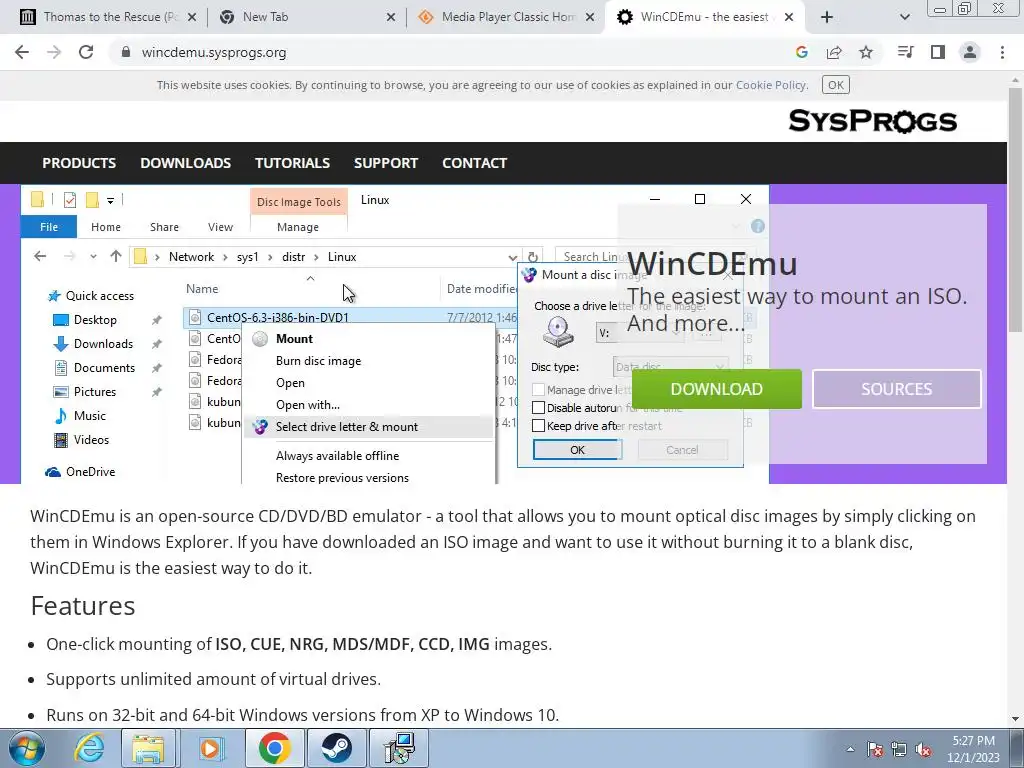This screenshot has width=1024, height=768.
Task: View site security lock info
Action: (126, 52)
